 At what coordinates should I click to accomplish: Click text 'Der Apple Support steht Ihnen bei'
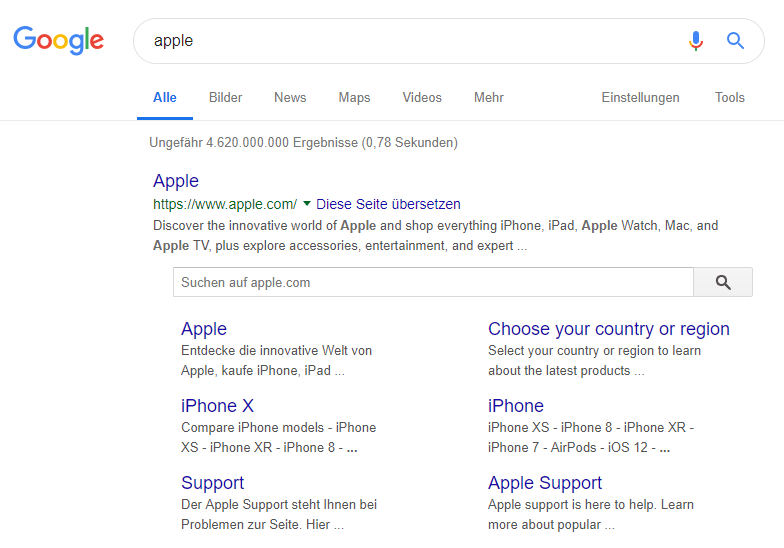[279, 504]
